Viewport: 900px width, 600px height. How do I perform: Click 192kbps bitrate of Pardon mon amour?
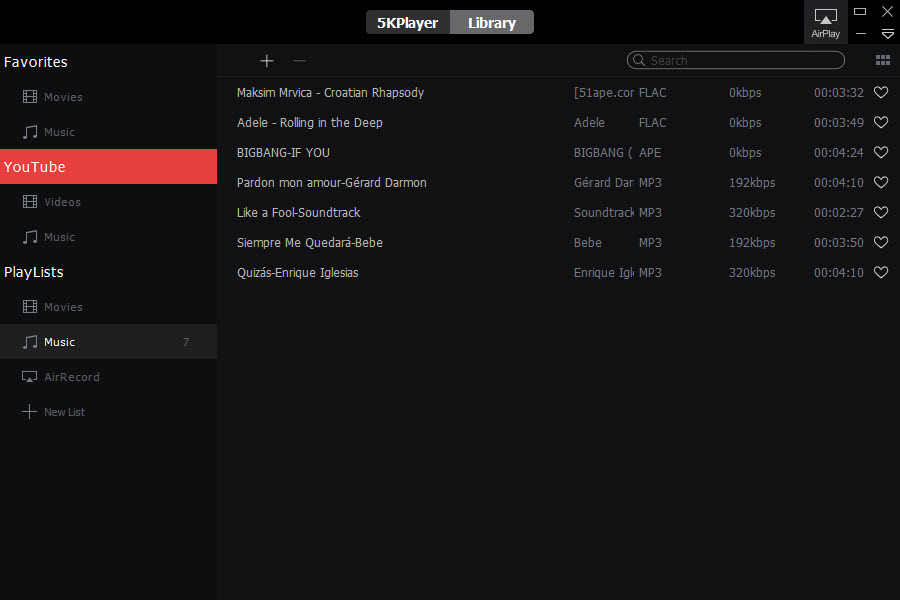coord(752,183)
